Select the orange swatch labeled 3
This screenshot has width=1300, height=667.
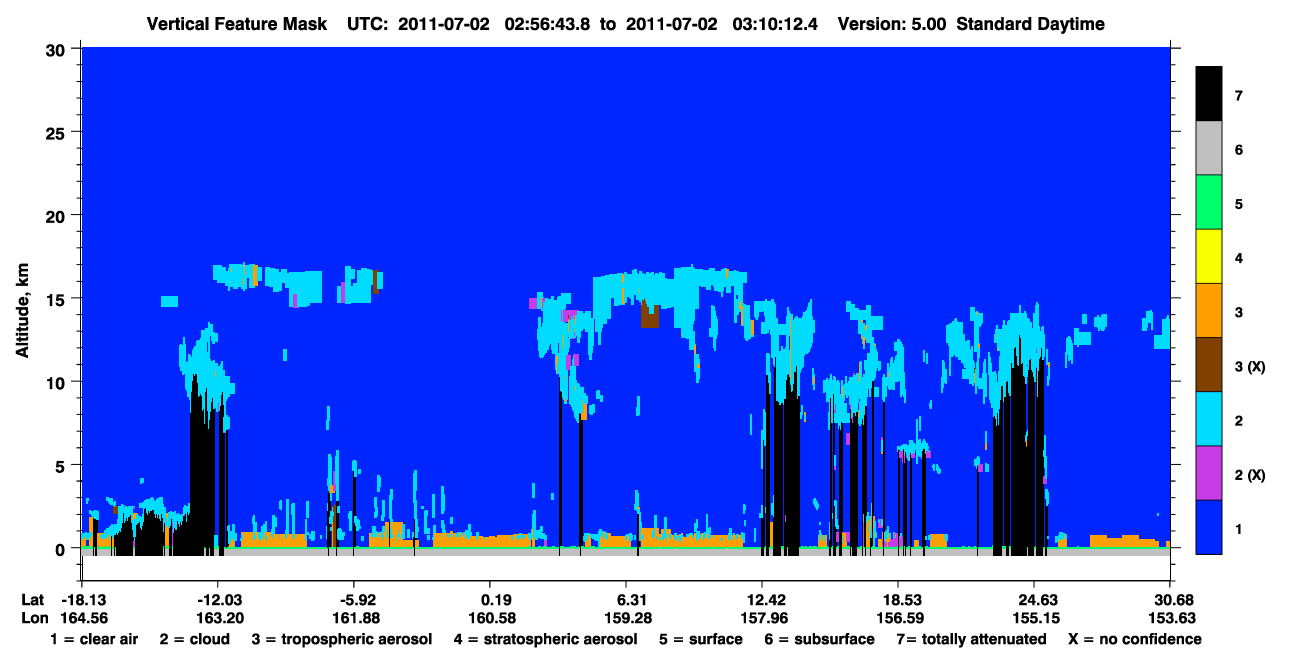(1209, 311)
